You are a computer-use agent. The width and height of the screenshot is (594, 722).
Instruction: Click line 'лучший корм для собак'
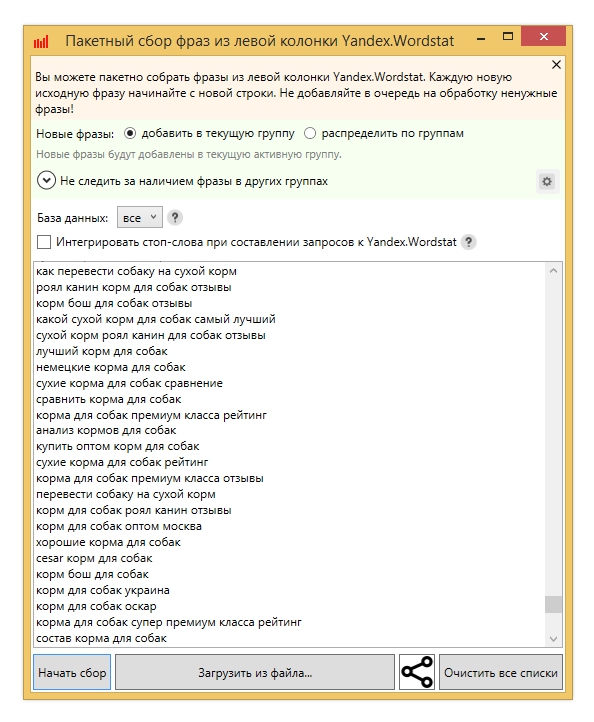102,351
